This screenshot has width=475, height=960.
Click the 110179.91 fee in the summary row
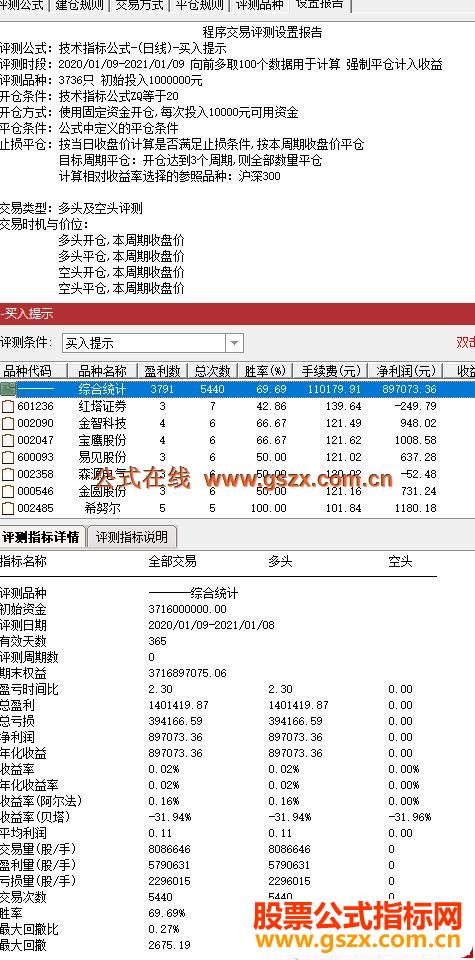[x=334, y=389]
